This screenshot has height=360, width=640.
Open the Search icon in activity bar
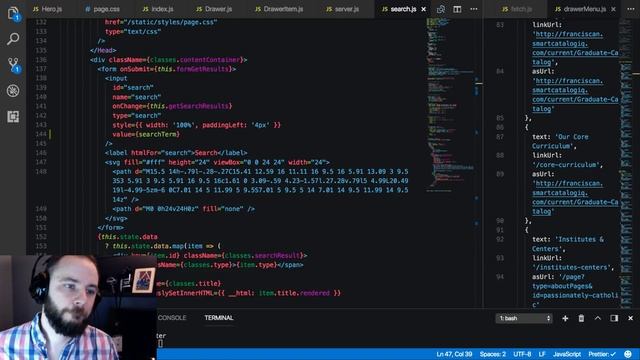13,39
